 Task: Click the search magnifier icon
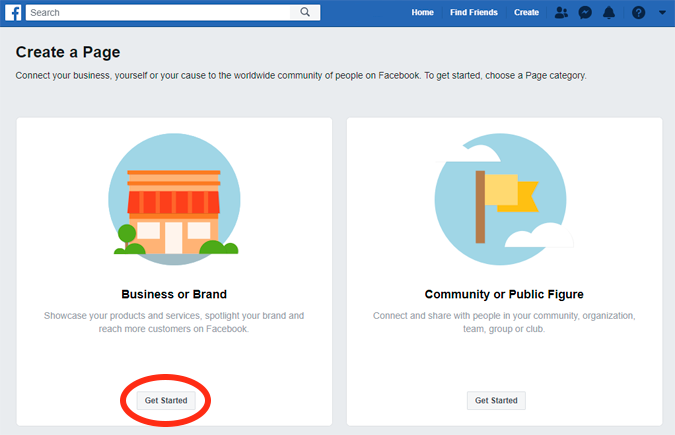click(305, 12)
